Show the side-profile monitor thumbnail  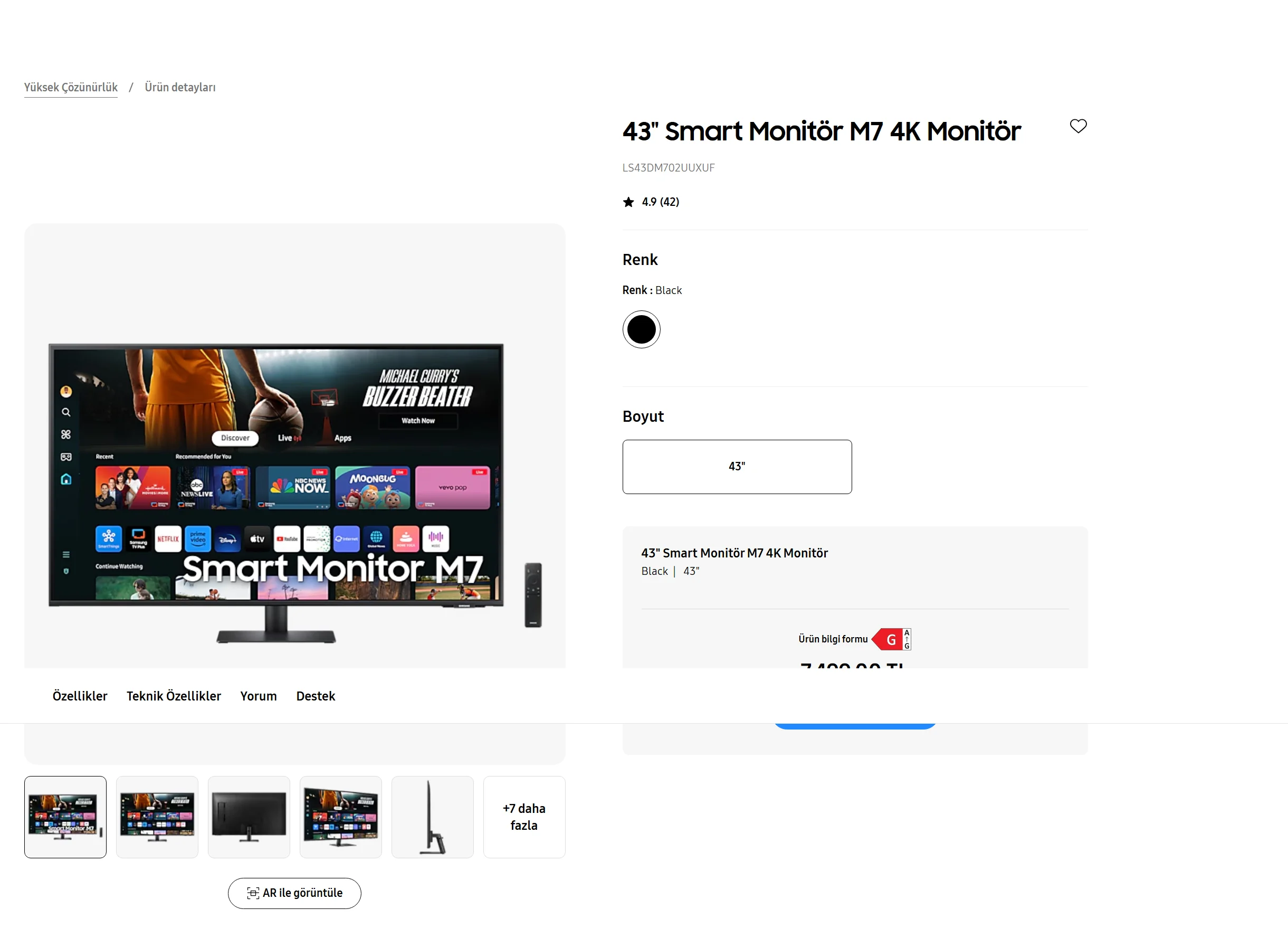coord(433,817)
